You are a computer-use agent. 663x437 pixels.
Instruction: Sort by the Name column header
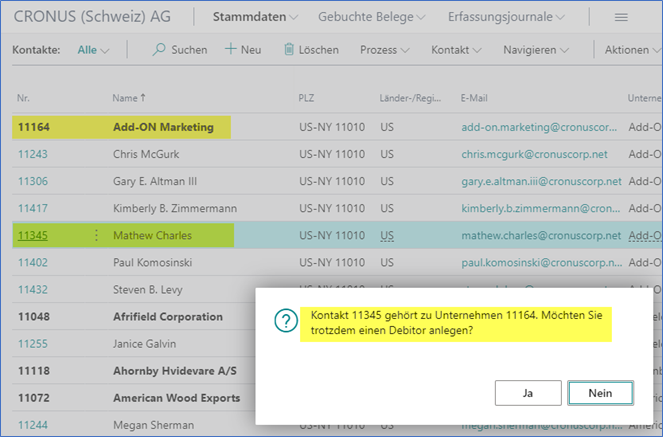coord(128,97)
